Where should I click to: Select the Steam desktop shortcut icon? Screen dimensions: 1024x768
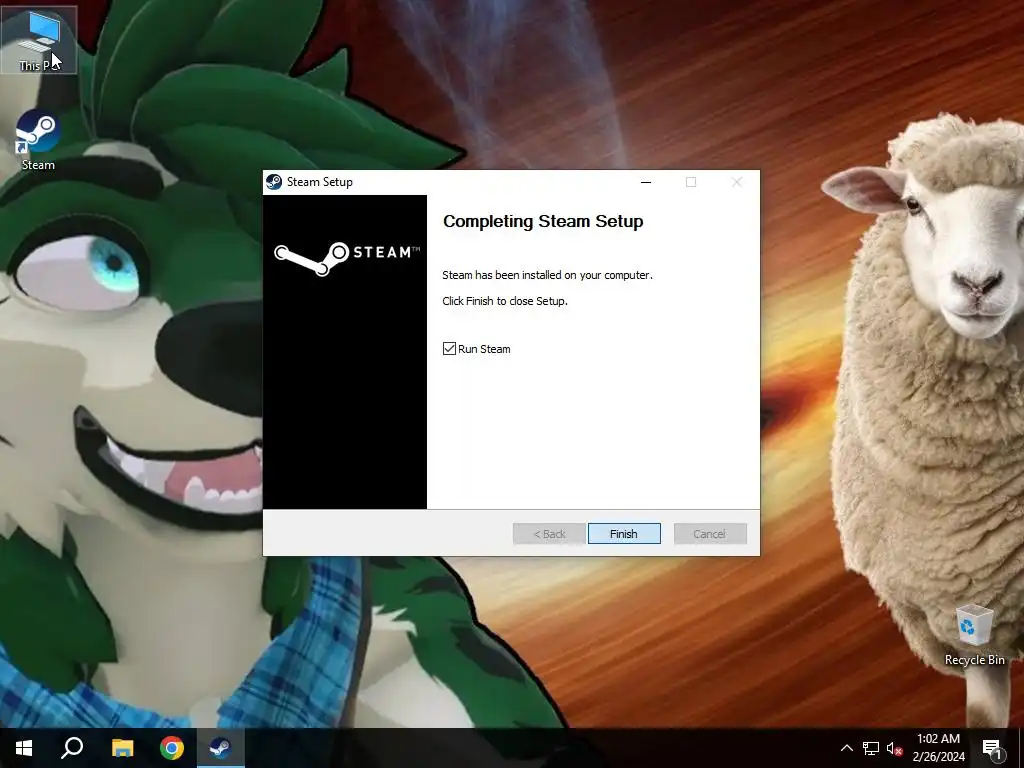click(38, 140)
